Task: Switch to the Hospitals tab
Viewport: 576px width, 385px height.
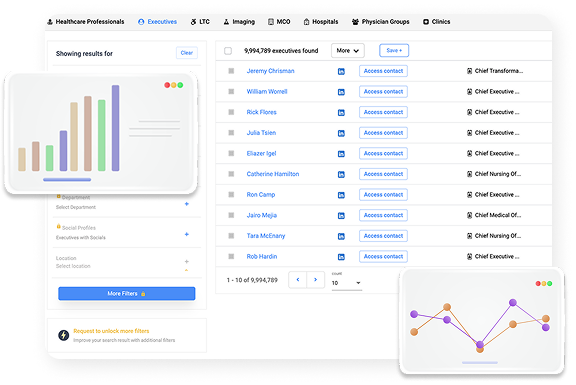Action: pos(321,22)
